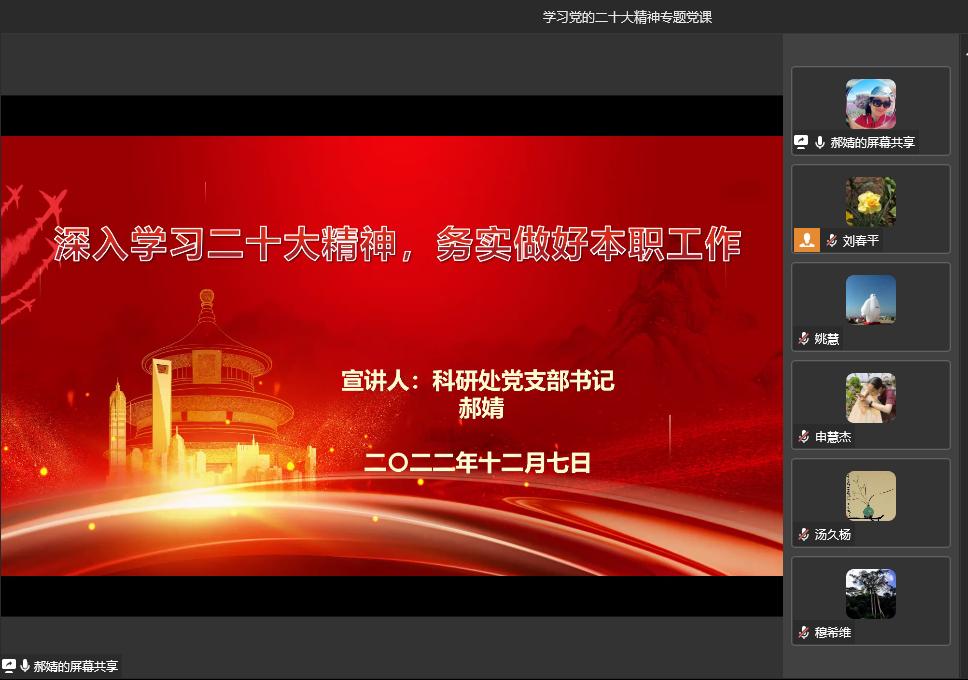Click the microphone icon at bottom-left of shared view
This screenshot has height=680, width=968.
tap(24, 666)
